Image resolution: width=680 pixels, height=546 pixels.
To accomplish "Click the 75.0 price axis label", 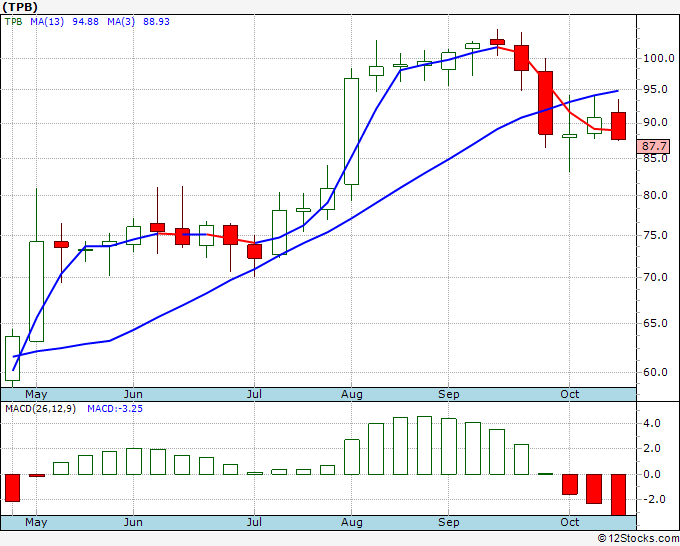I will point(655,235).
